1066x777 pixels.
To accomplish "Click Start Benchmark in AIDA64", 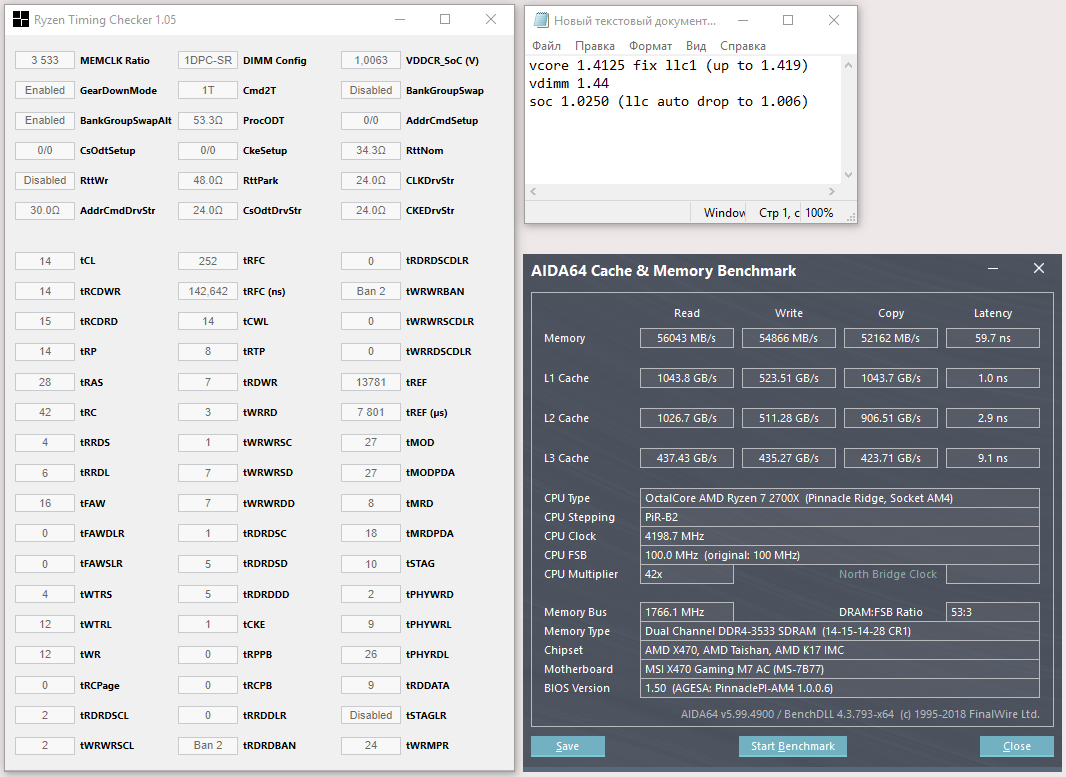I will pyautogui.click(x=793, y=746).
